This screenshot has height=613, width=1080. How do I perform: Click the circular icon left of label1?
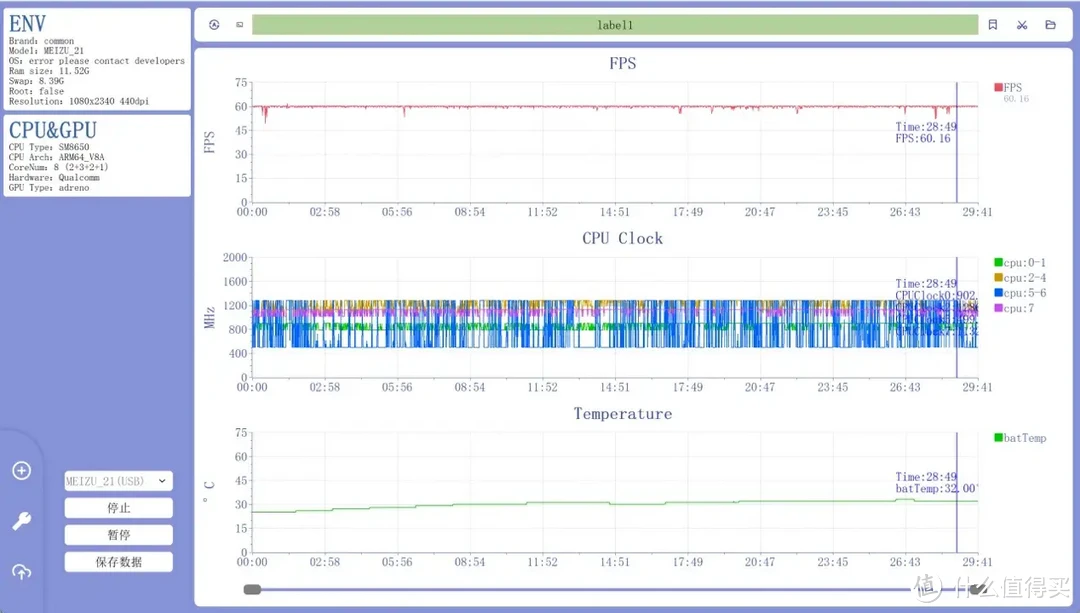[x=214, y=25]
